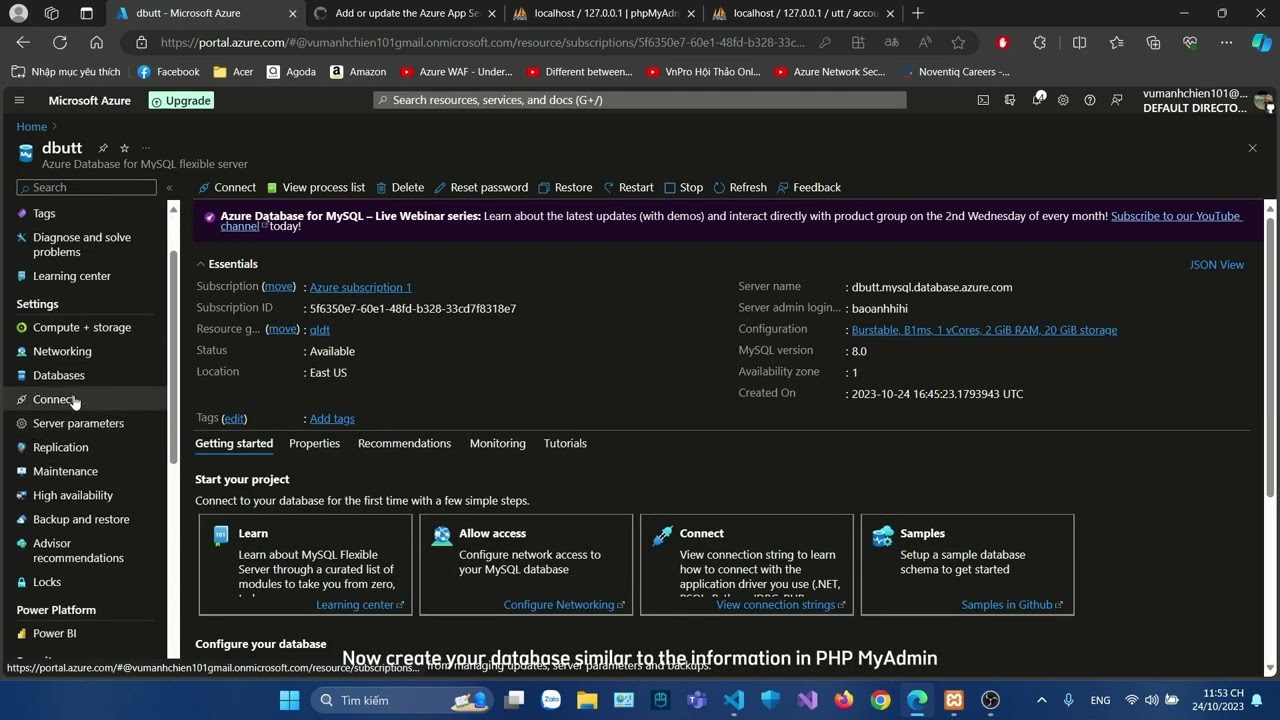Open Power BI in sidebar
The image size is (1280, 720).
(54, 633)
